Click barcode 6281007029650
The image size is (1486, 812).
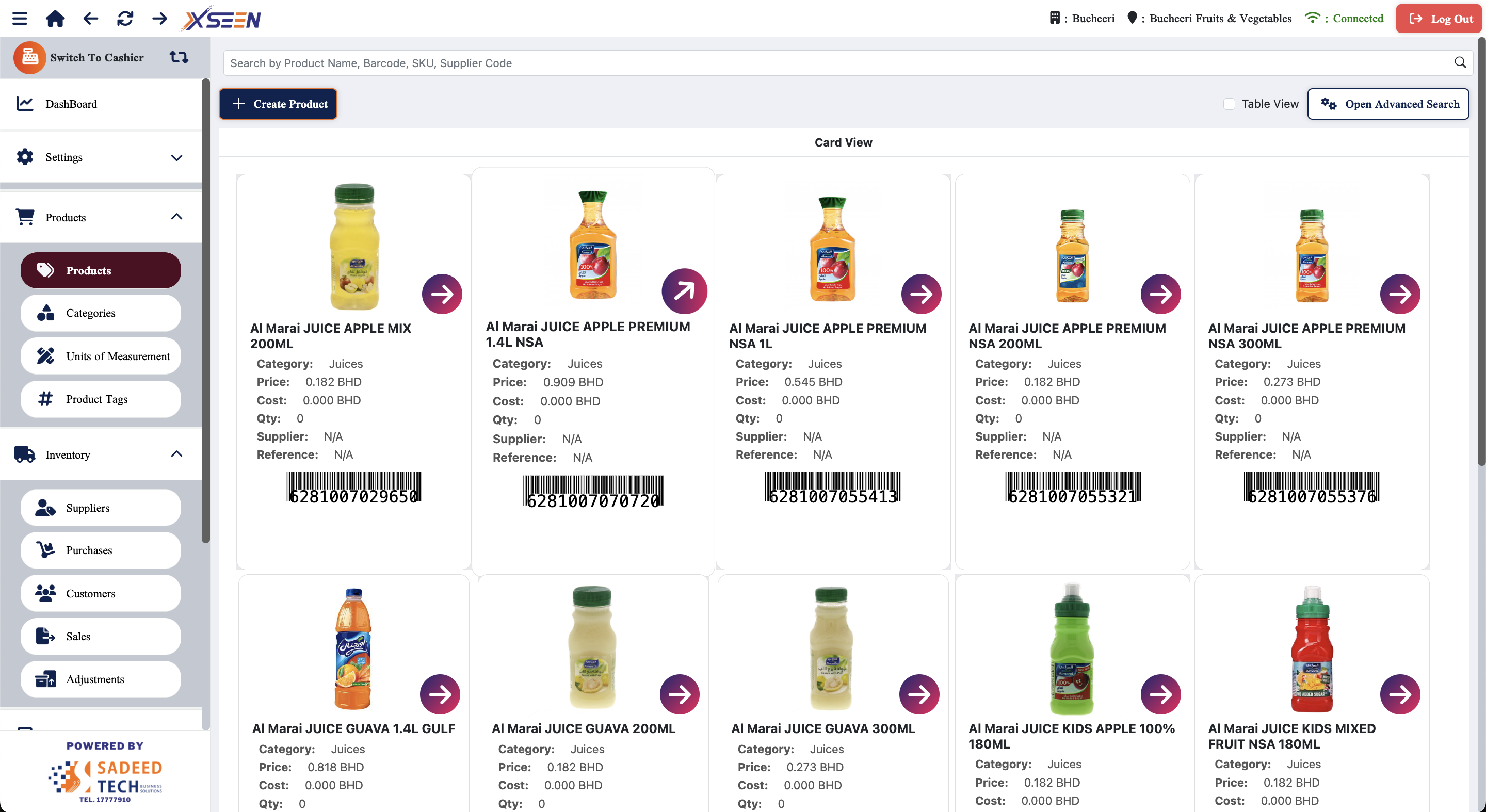point(353,488)
